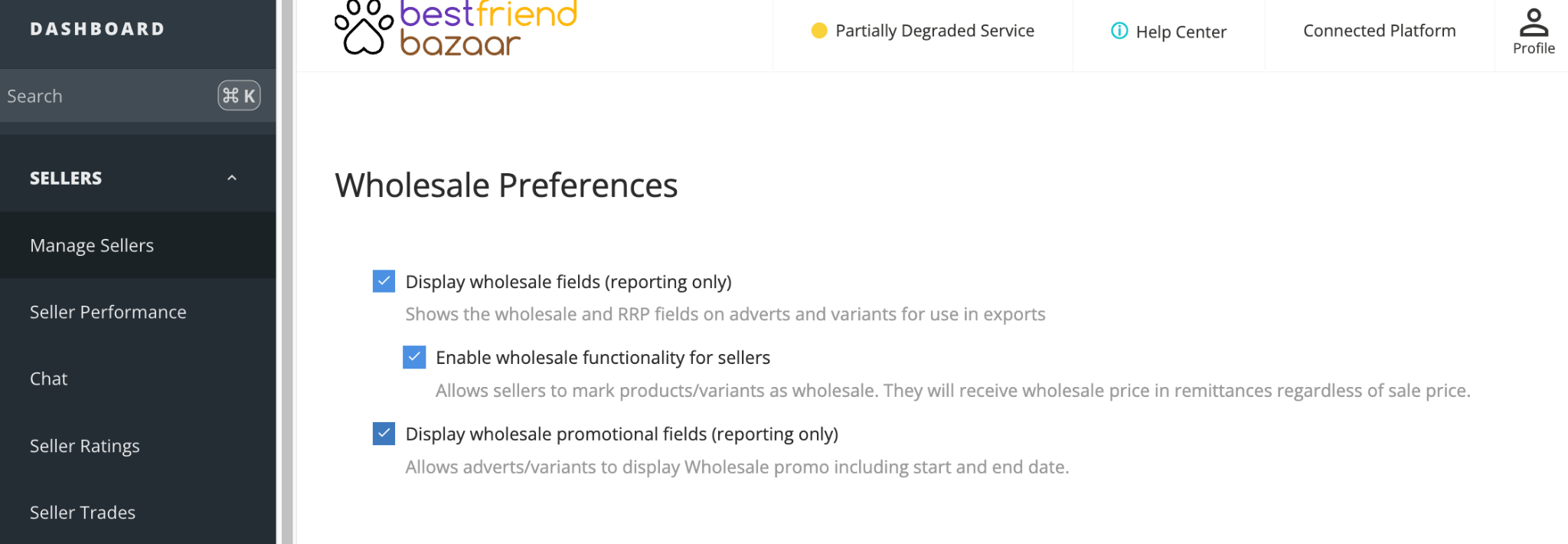The width and height of the screenshot is (1568, 544).
Task: Uncheck Enable wholesale functionality for sellers
Action: [414, 357]
